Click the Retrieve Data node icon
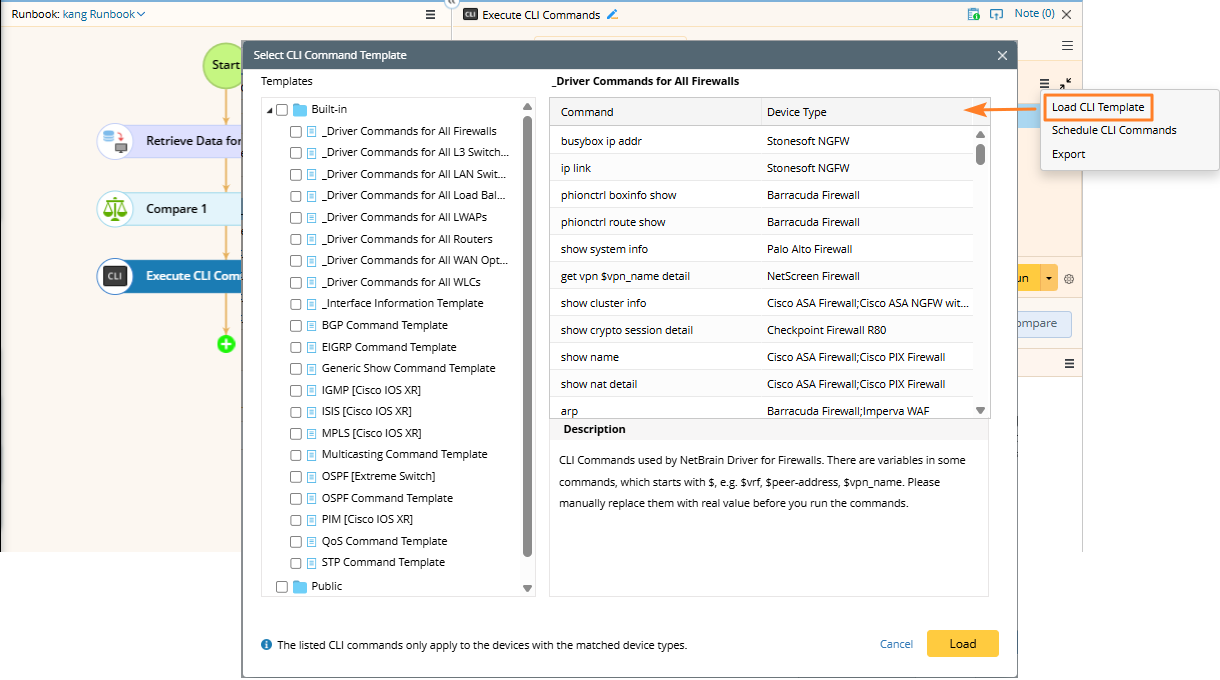The image size is (1220, 680). (115, 141)
